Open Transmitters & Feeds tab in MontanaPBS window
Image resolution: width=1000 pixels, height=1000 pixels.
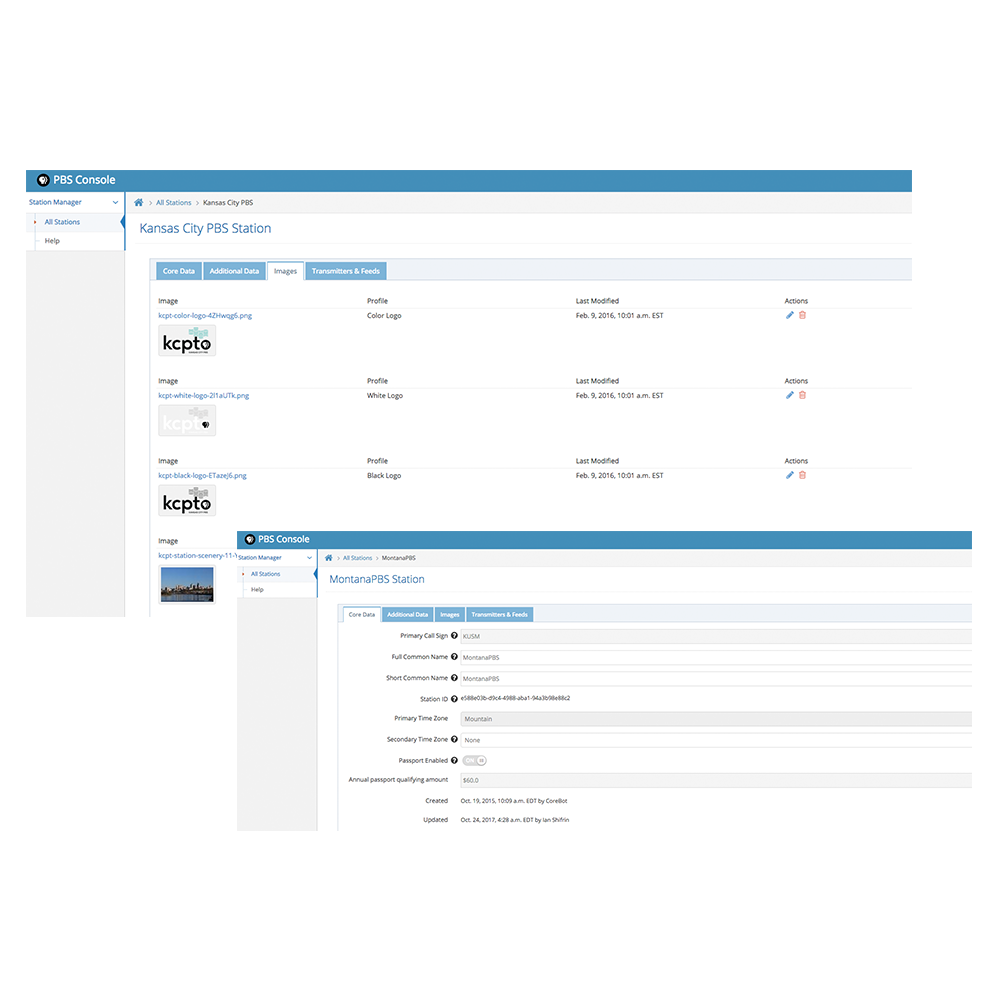pos(499,615)
